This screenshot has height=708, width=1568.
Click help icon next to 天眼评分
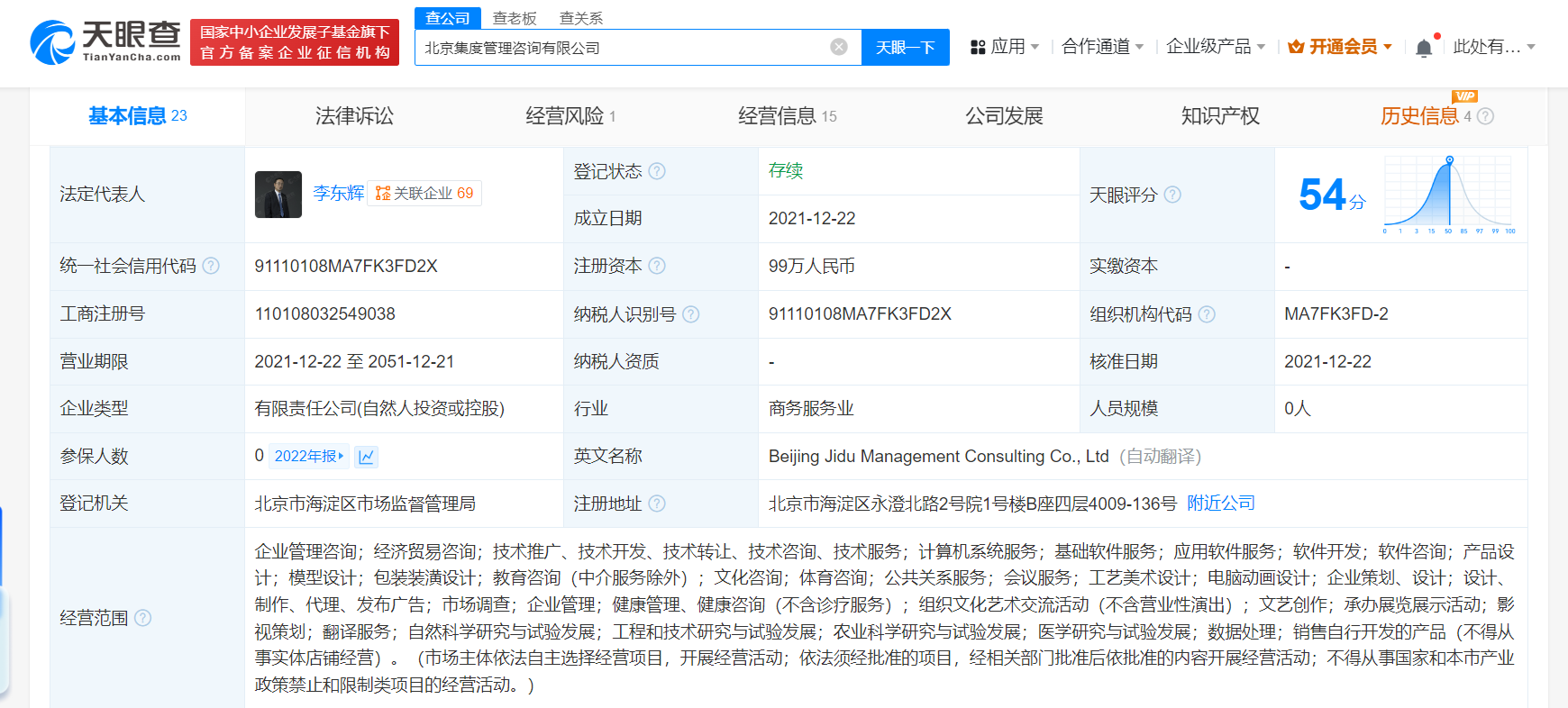pos(1172,195)
